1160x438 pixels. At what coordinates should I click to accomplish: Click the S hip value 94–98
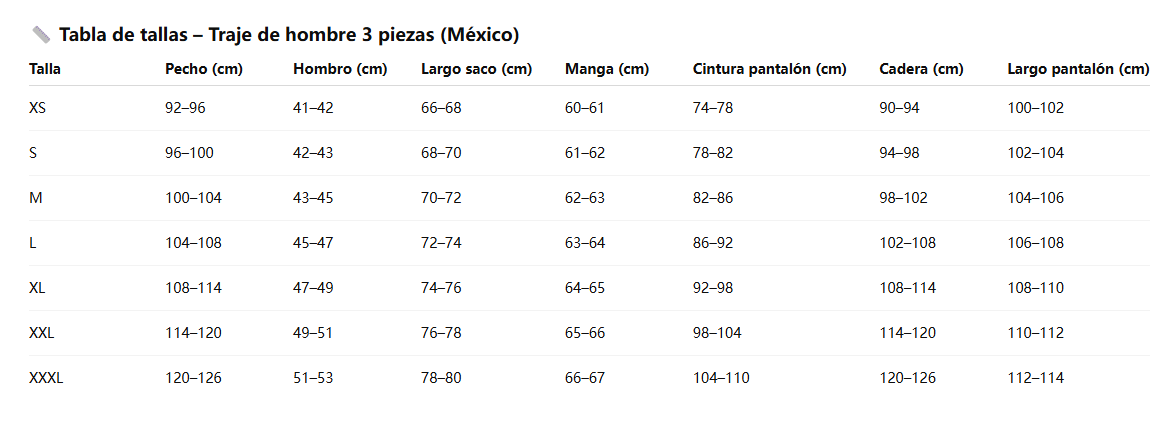pos(901,153)
